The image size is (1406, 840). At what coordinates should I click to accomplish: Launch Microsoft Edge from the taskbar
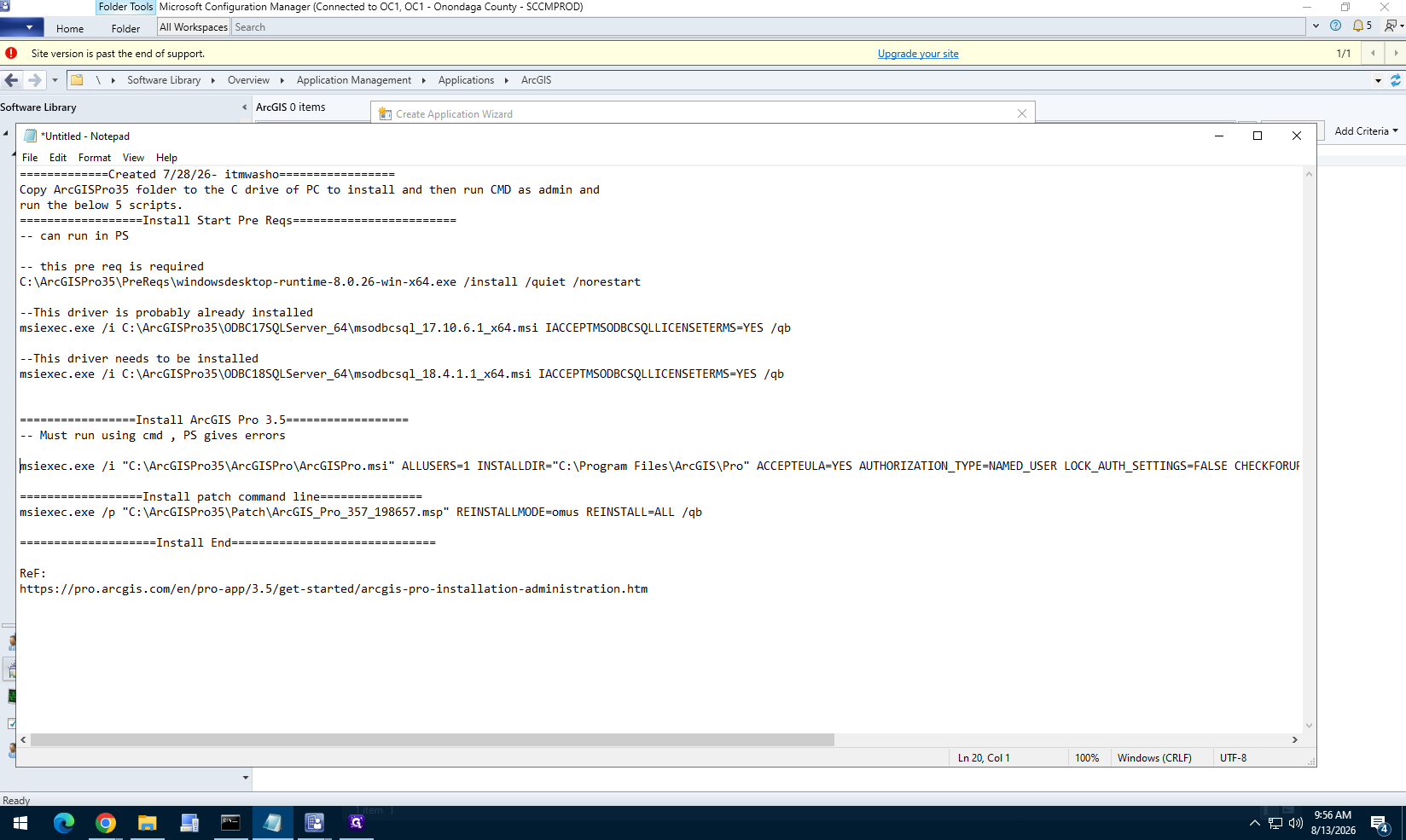point(63,823)
